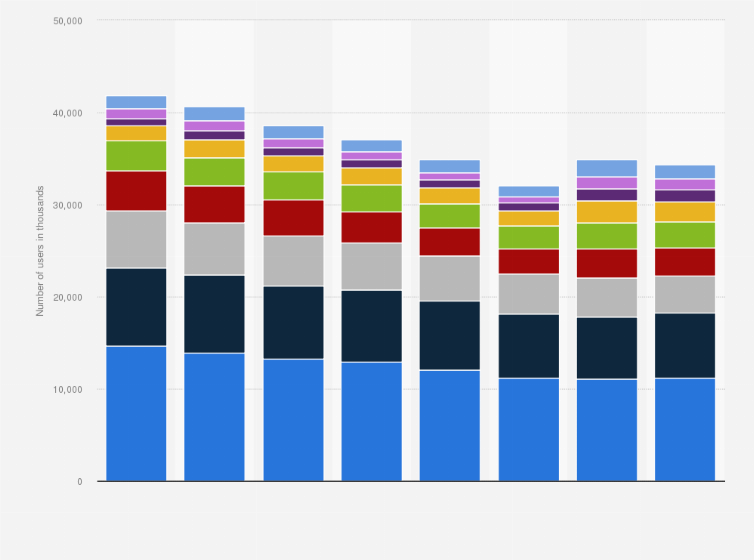Select the bright blue base segment of the tallest bar
Screen dimensions: 754x560
click(x=136, y=413)
